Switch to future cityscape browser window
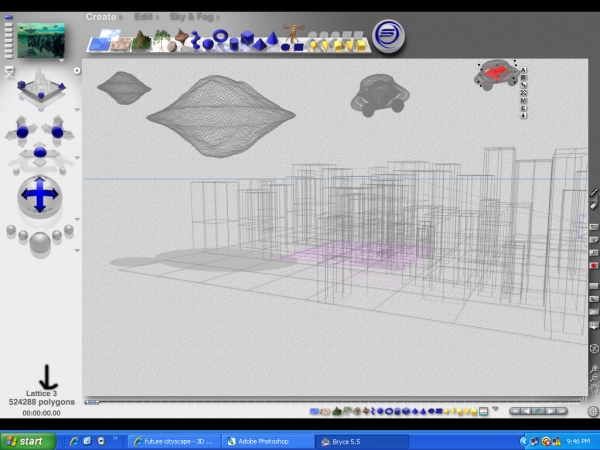Viewport: 600px width, 450px height. (x=174, y=441)
